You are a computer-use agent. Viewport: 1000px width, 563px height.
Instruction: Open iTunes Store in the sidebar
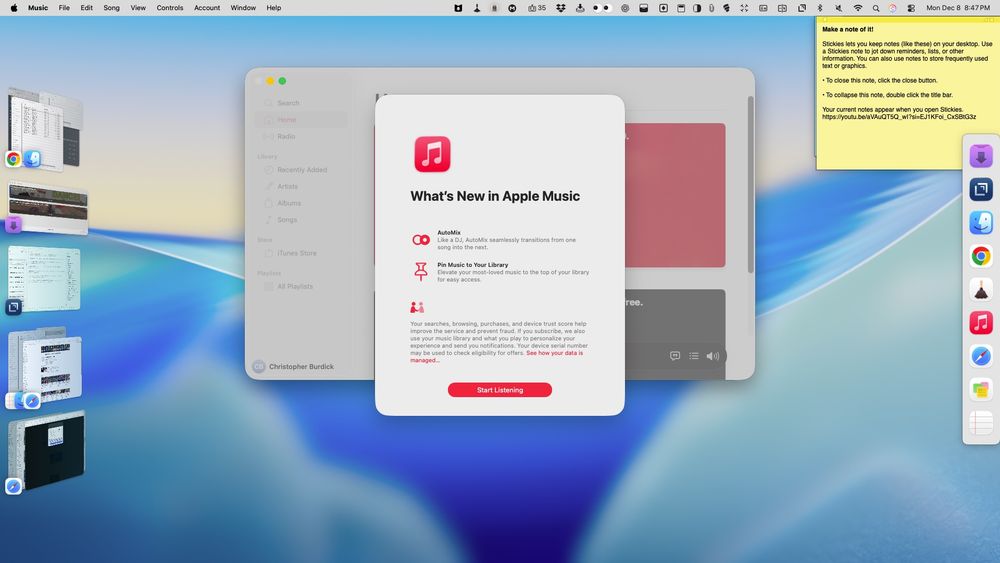coord(300,253)
